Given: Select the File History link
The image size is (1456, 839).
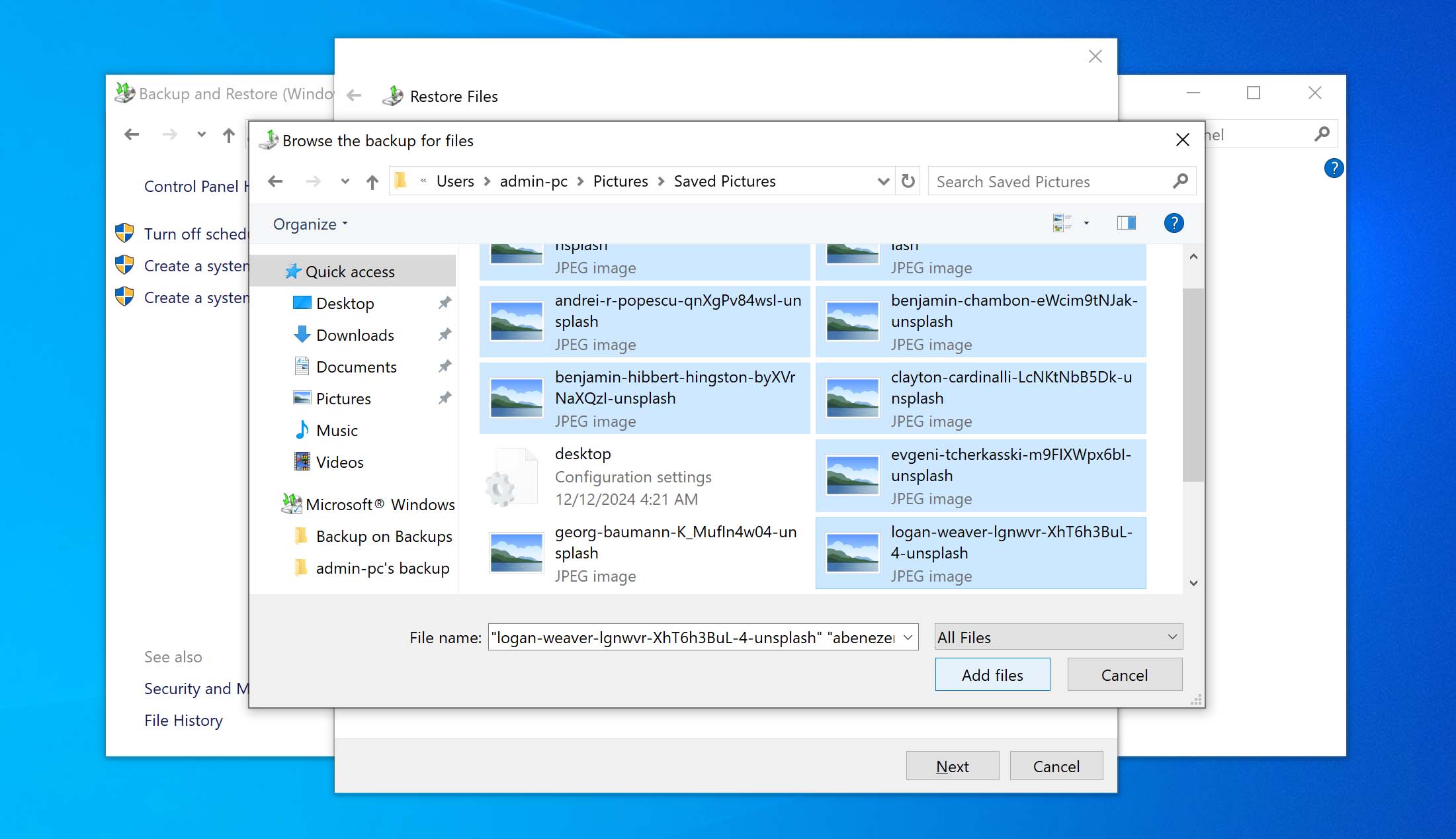Looking at the screenshot, I should click(x=183, y=720).
